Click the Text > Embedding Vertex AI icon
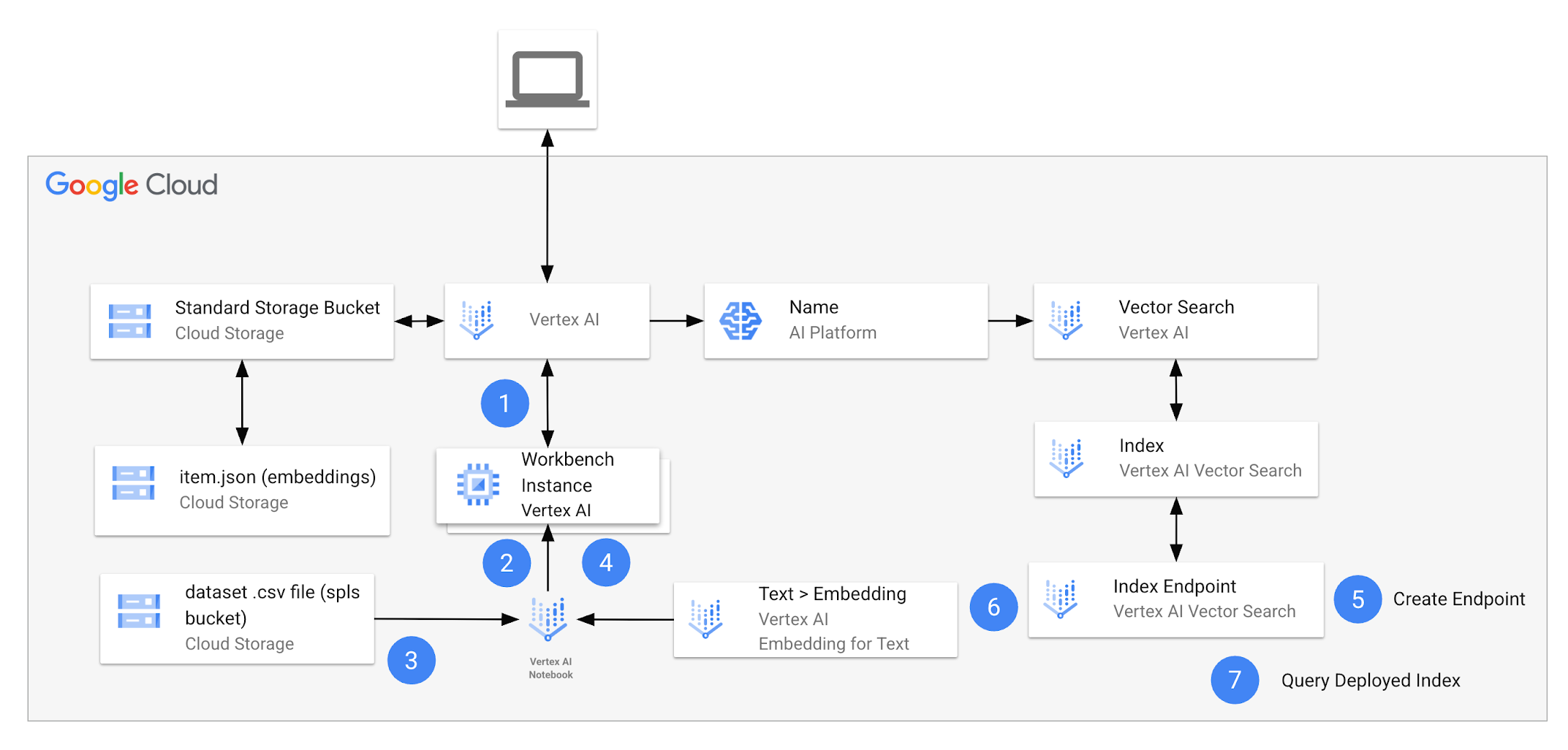The image size is (1568, 750). coord(706,619)
